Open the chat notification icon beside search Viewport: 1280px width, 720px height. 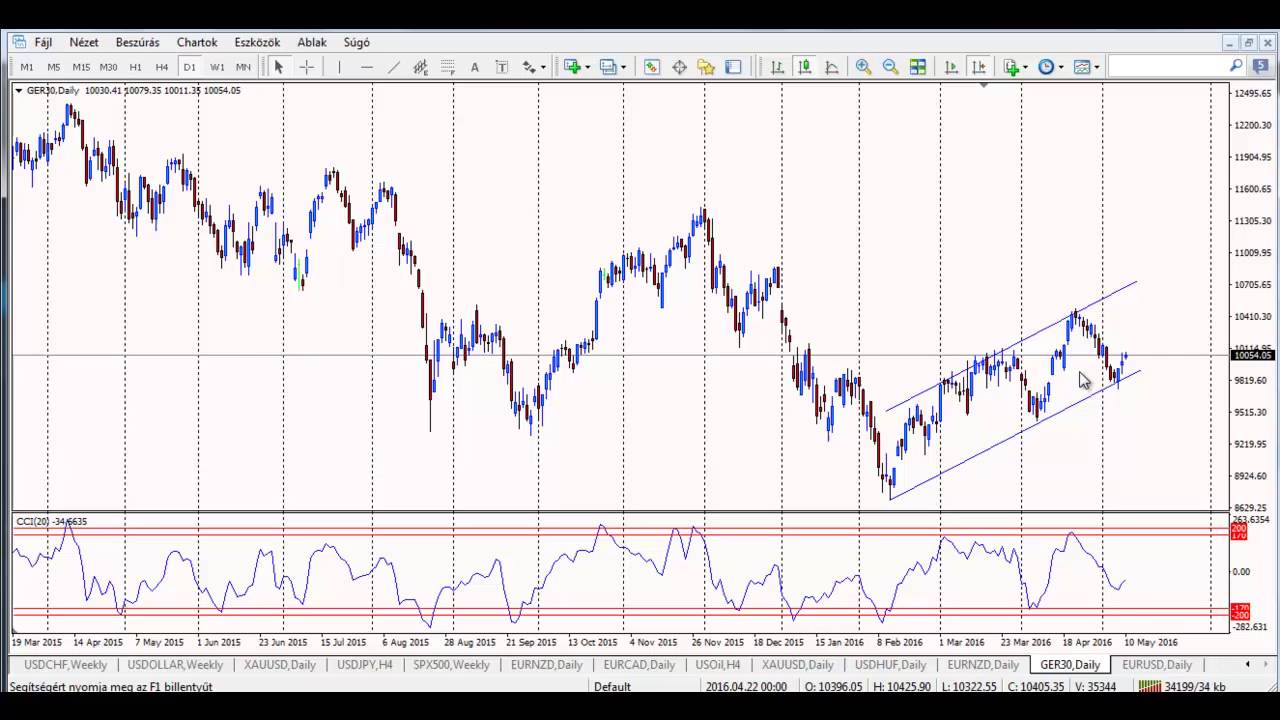coord(1260,66)
